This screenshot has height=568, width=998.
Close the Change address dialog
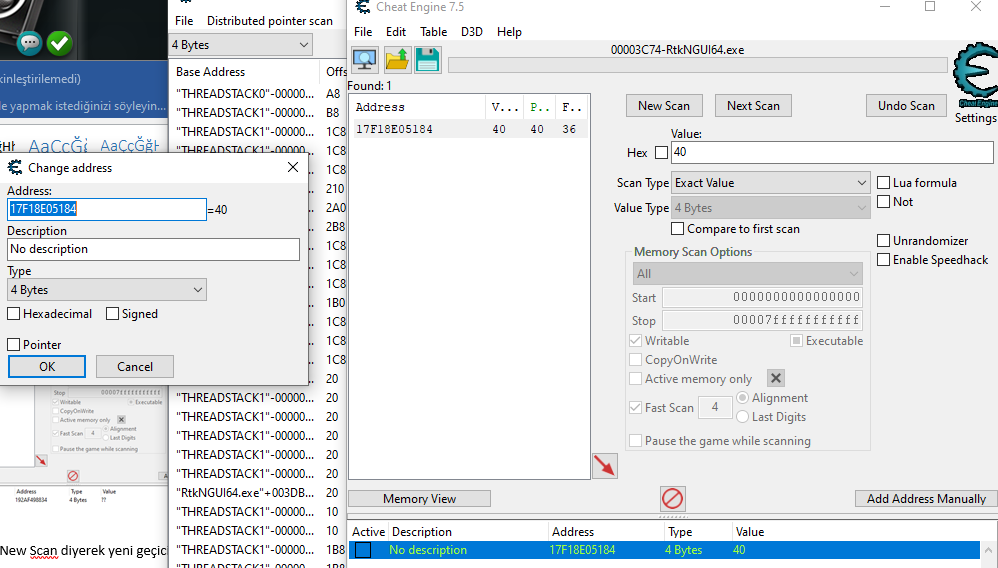(293, 167)
